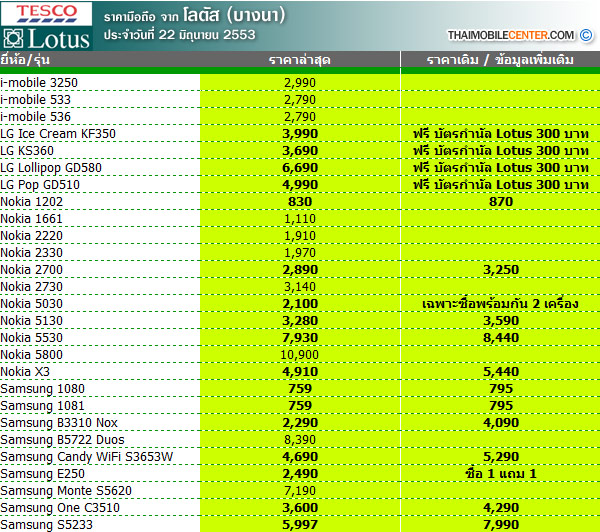The width and height of the screenshot is (600, 532).
Task: Click the Samsung 1080 model name
Action: coord(42,388)
